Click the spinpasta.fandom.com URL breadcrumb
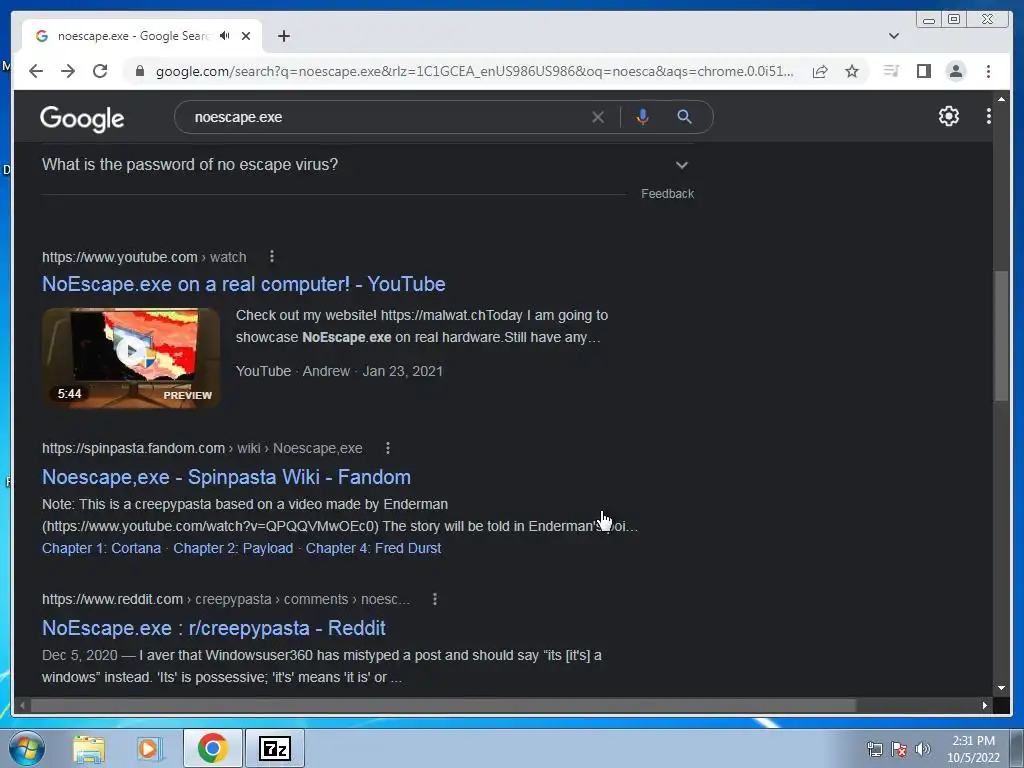The height and width of the screenshot is (768, 1024). tap(202, 449)
